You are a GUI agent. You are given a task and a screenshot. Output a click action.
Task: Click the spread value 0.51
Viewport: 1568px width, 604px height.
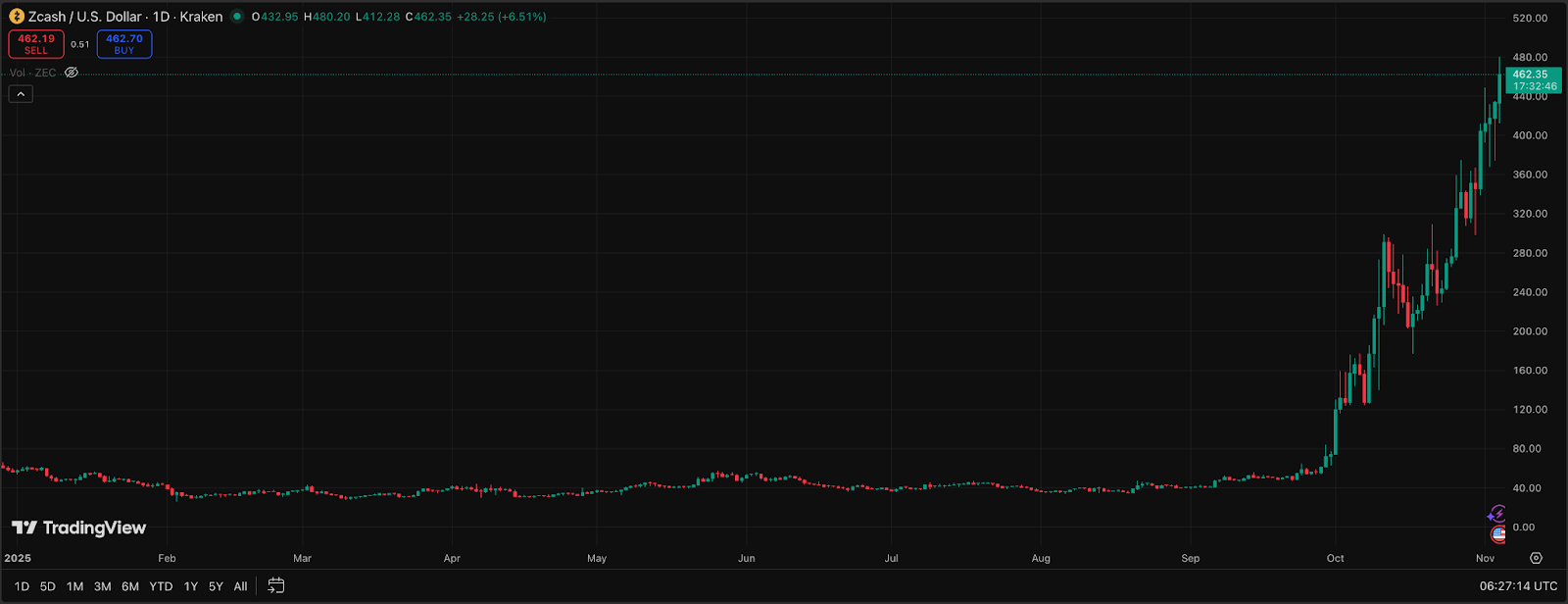(80, 44)
